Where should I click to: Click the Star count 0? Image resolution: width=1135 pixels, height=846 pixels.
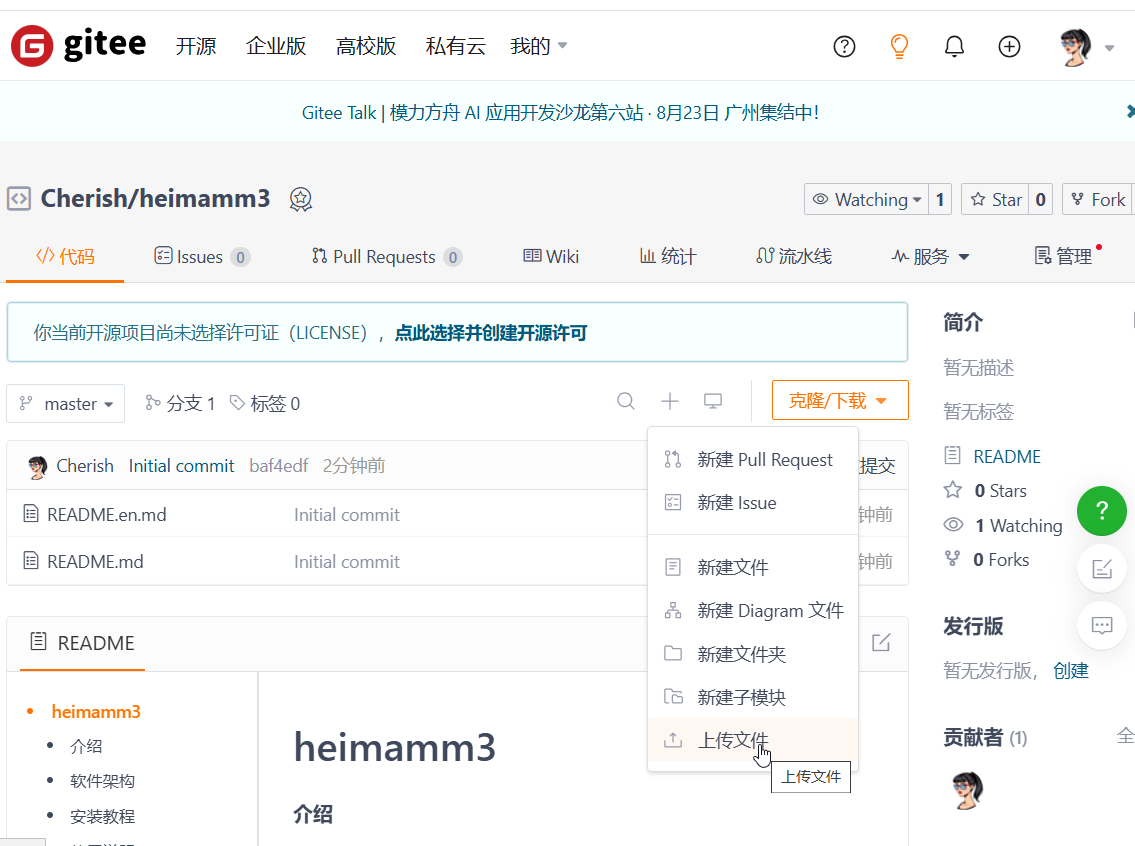coord(1040,199)
